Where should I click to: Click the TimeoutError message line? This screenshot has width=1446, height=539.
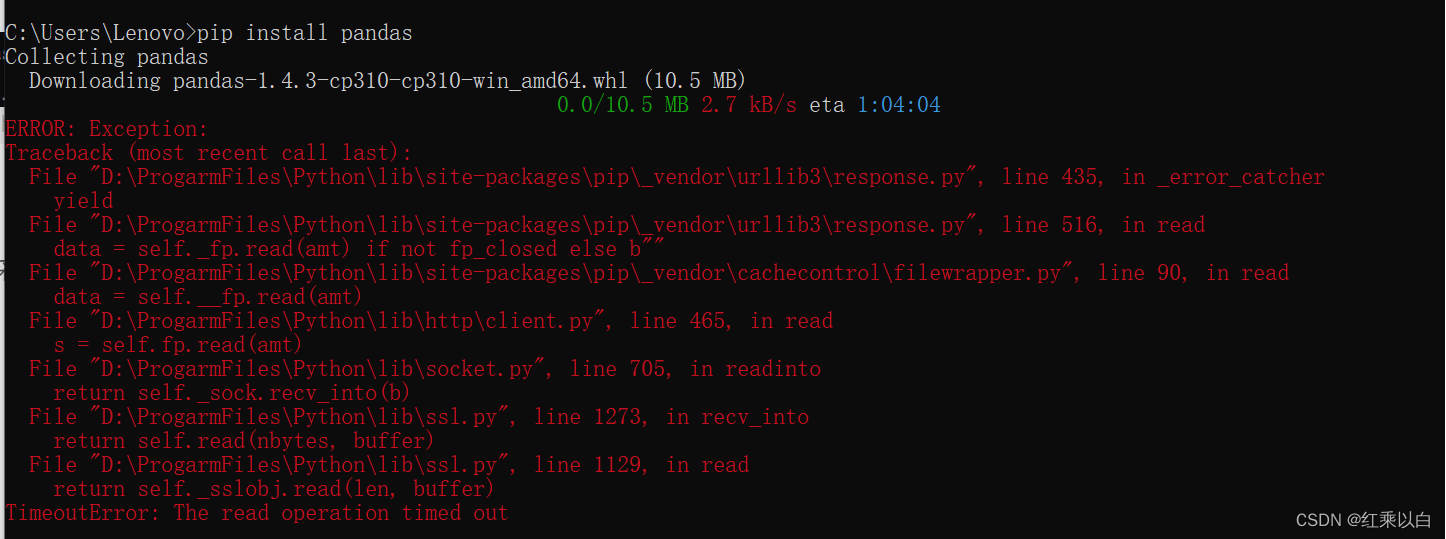pyautogui.click(x=257, y=513)
